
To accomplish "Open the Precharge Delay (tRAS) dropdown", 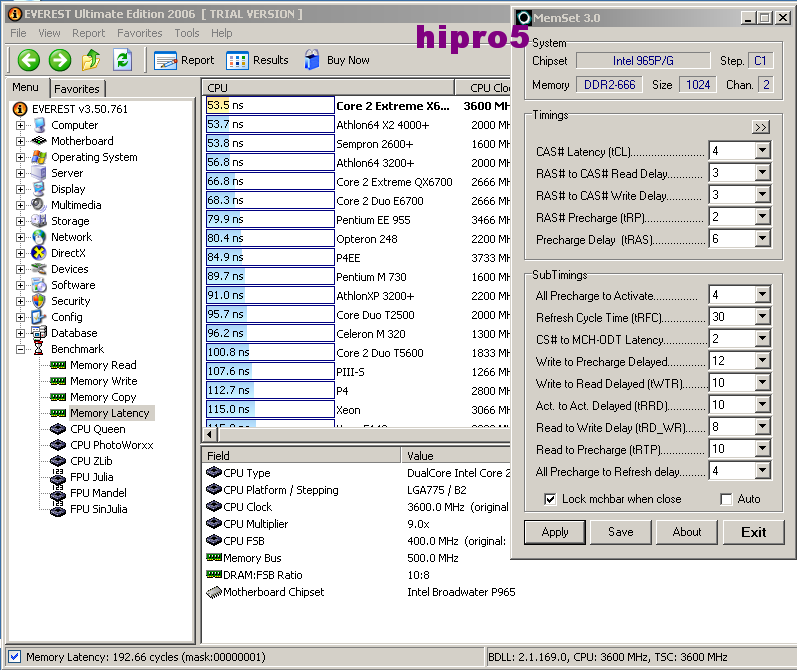I will (762, 238).
